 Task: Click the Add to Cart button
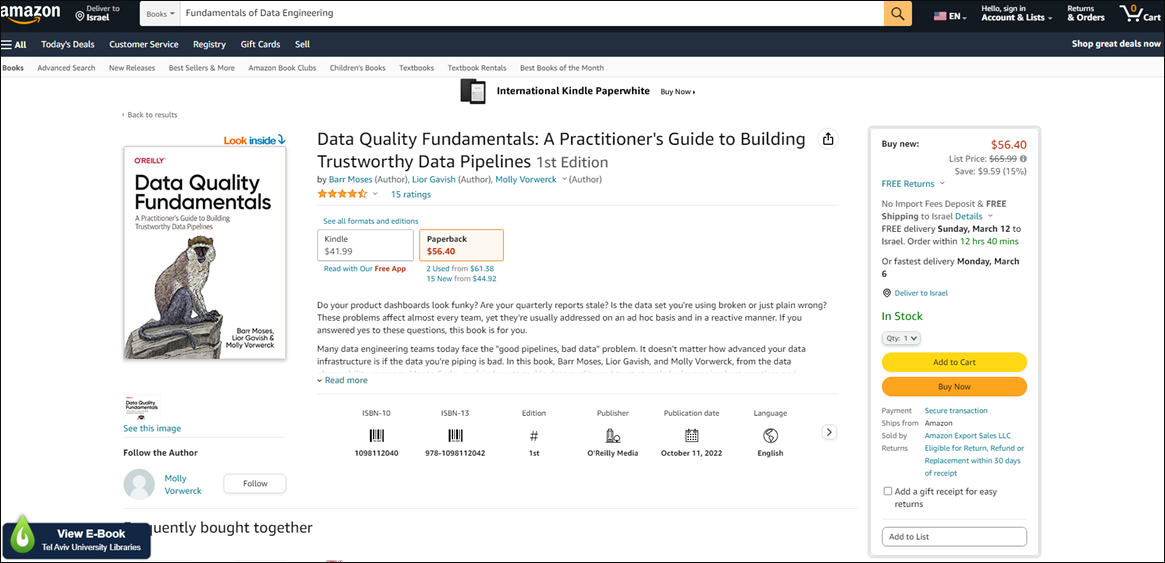tap(954, 362)
